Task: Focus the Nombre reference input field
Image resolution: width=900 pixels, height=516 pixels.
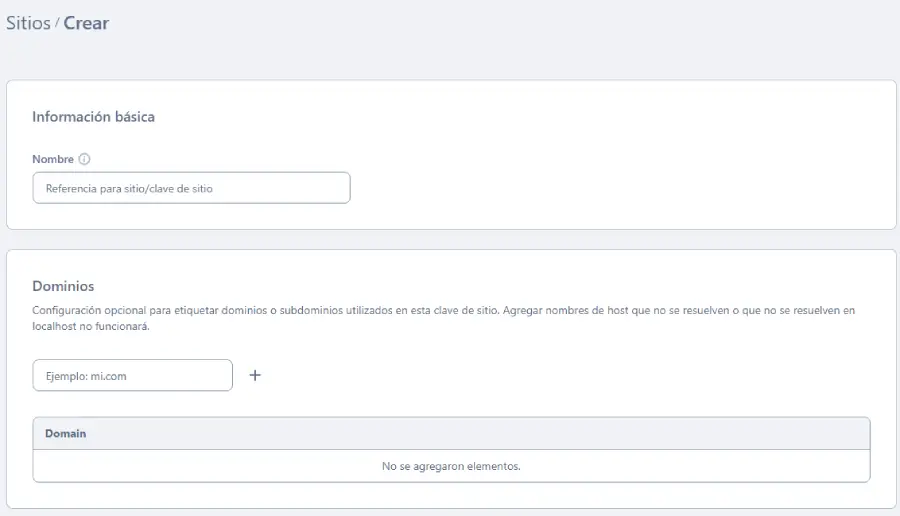Action: point(191,188)
